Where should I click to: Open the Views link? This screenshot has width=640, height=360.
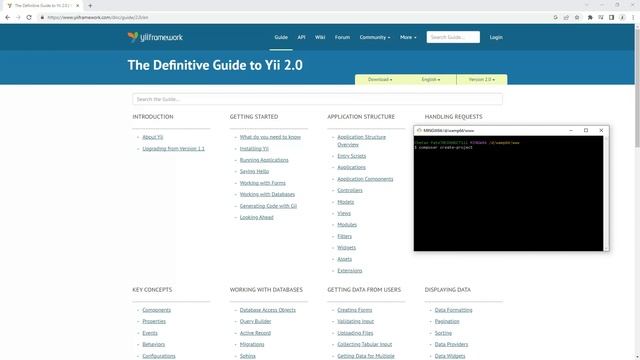(344, 213)
